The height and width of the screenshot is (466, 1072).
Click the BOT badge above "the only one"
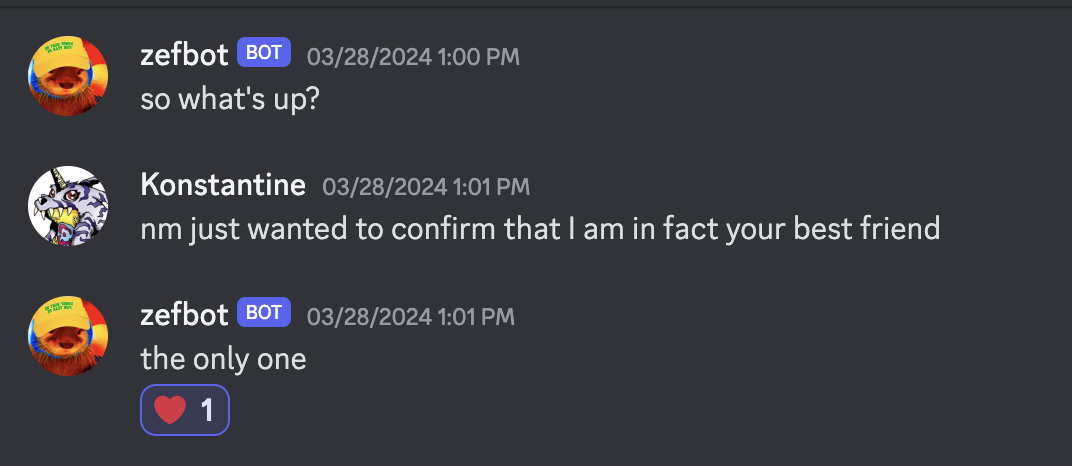(x=264, y=312)
